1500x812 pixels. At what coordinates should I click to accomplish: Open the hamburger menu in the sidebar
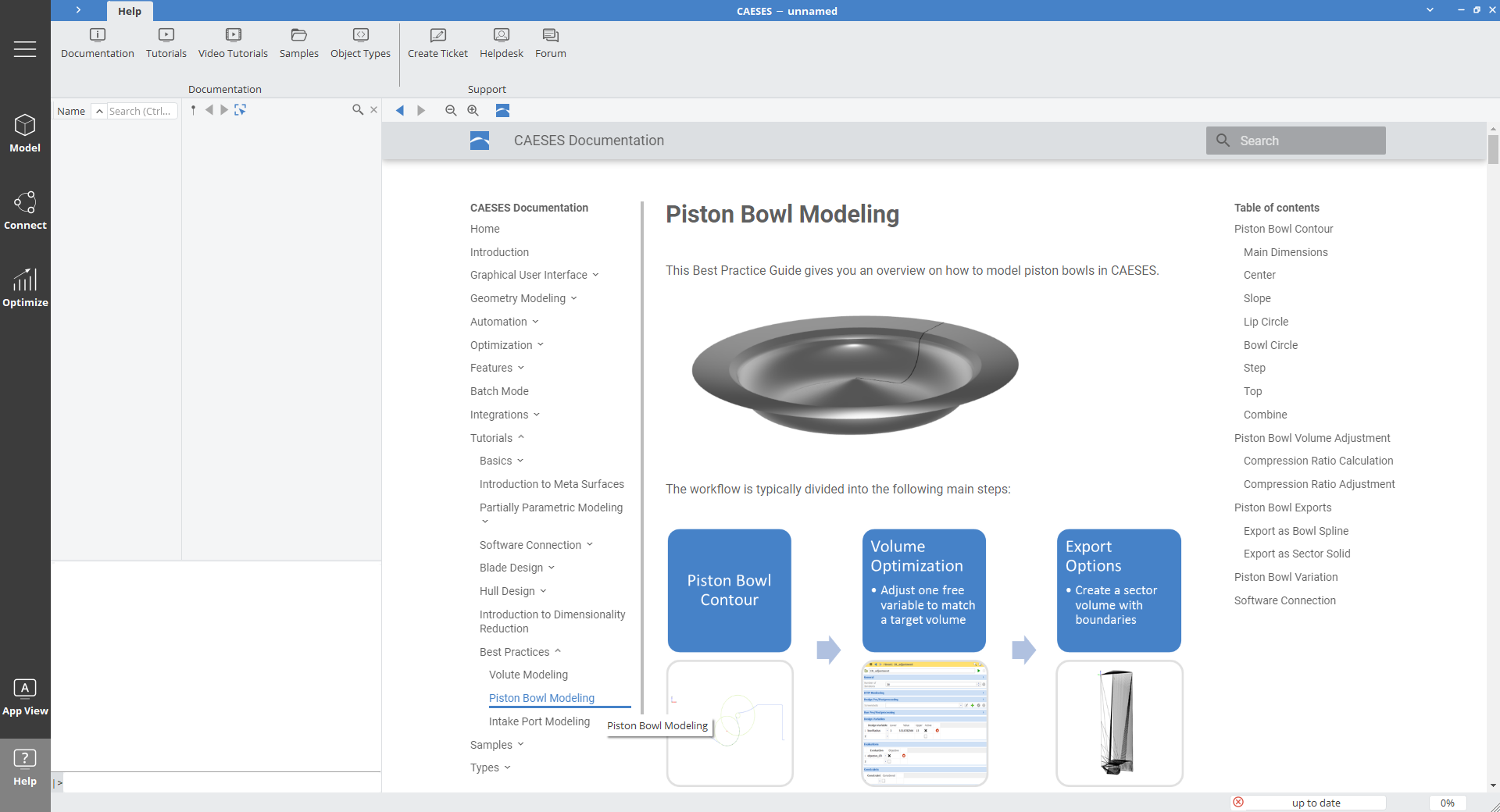pyautogui.click(x=25, y=49)
